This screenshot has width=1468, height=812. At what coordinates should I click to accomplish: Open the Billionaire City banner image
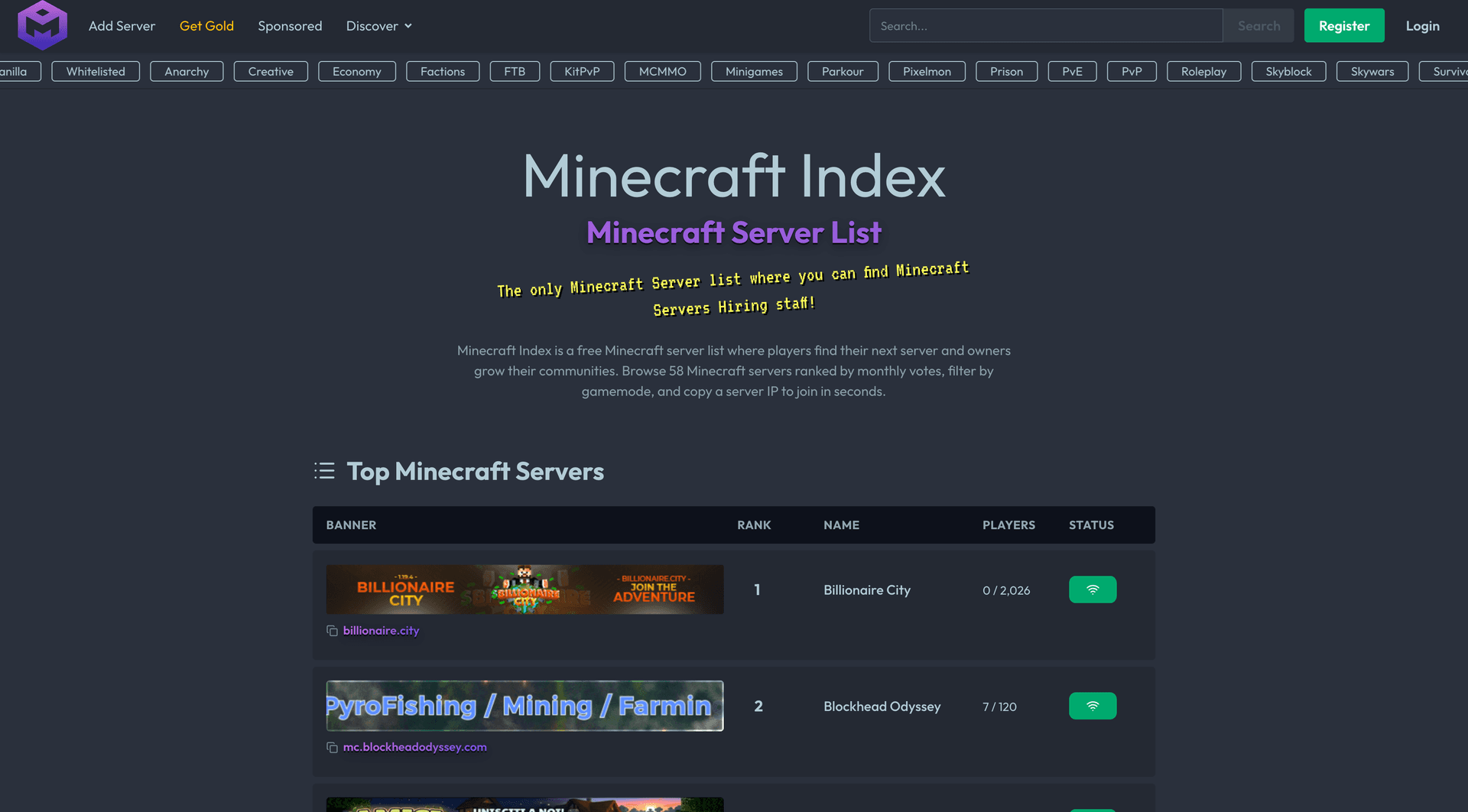pos(525,590)
